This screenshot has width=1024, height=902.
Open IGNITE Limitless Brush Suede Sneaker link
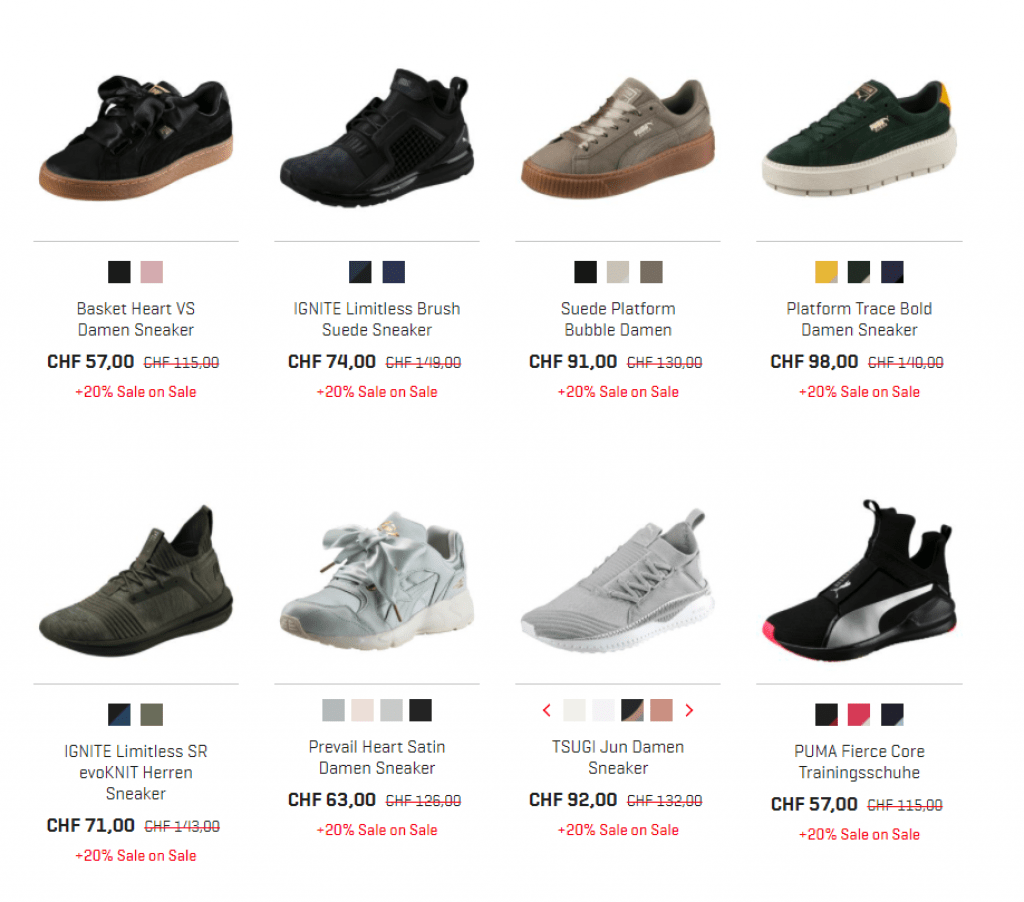[377, 319]
